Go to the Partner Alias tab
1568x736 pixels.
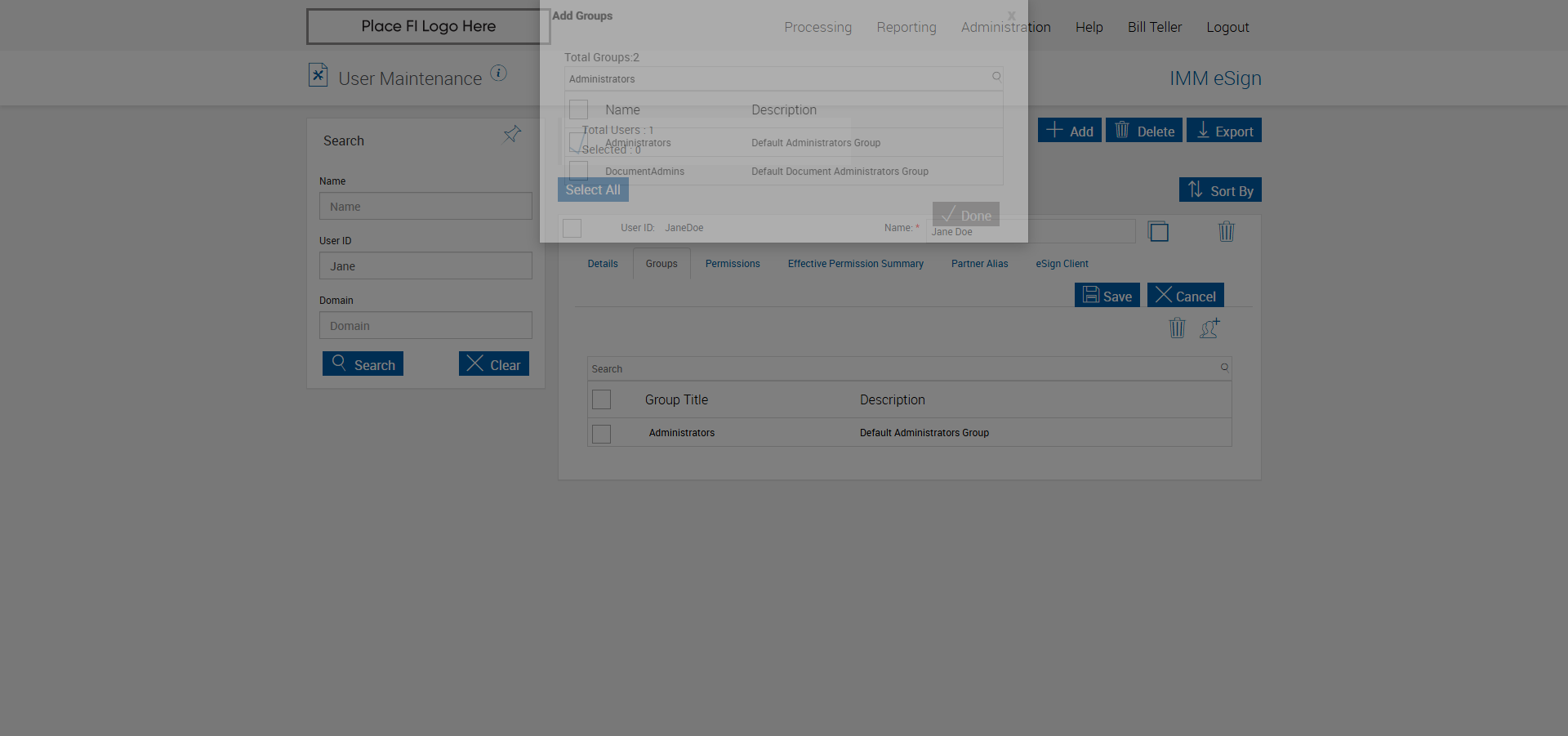980,264
